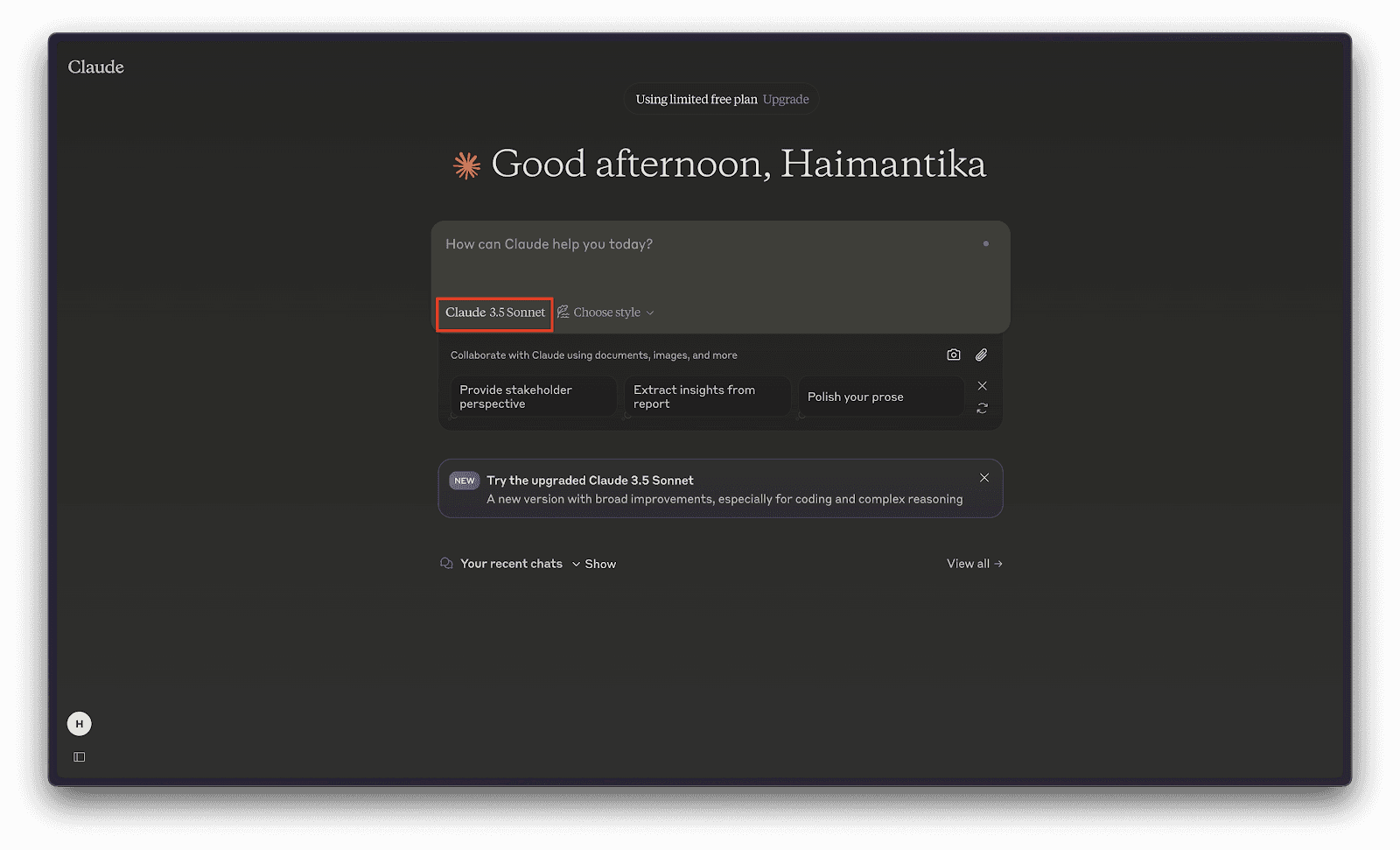Click the Using limited free plan text
This screenshot has width=1400, height=850.
click(696, 100)
